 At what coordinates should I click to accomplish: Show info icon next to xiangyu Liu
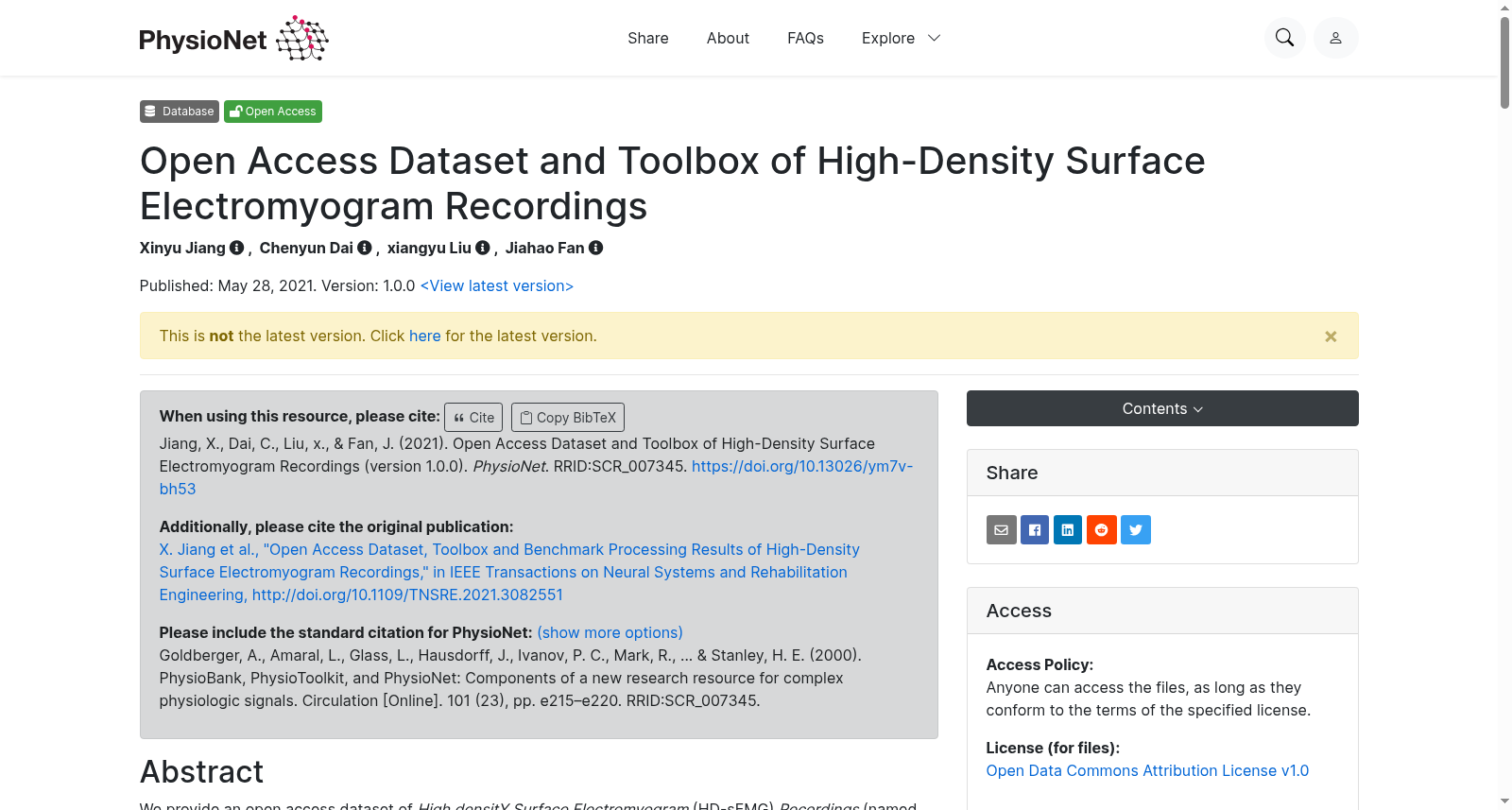point(482,248)
